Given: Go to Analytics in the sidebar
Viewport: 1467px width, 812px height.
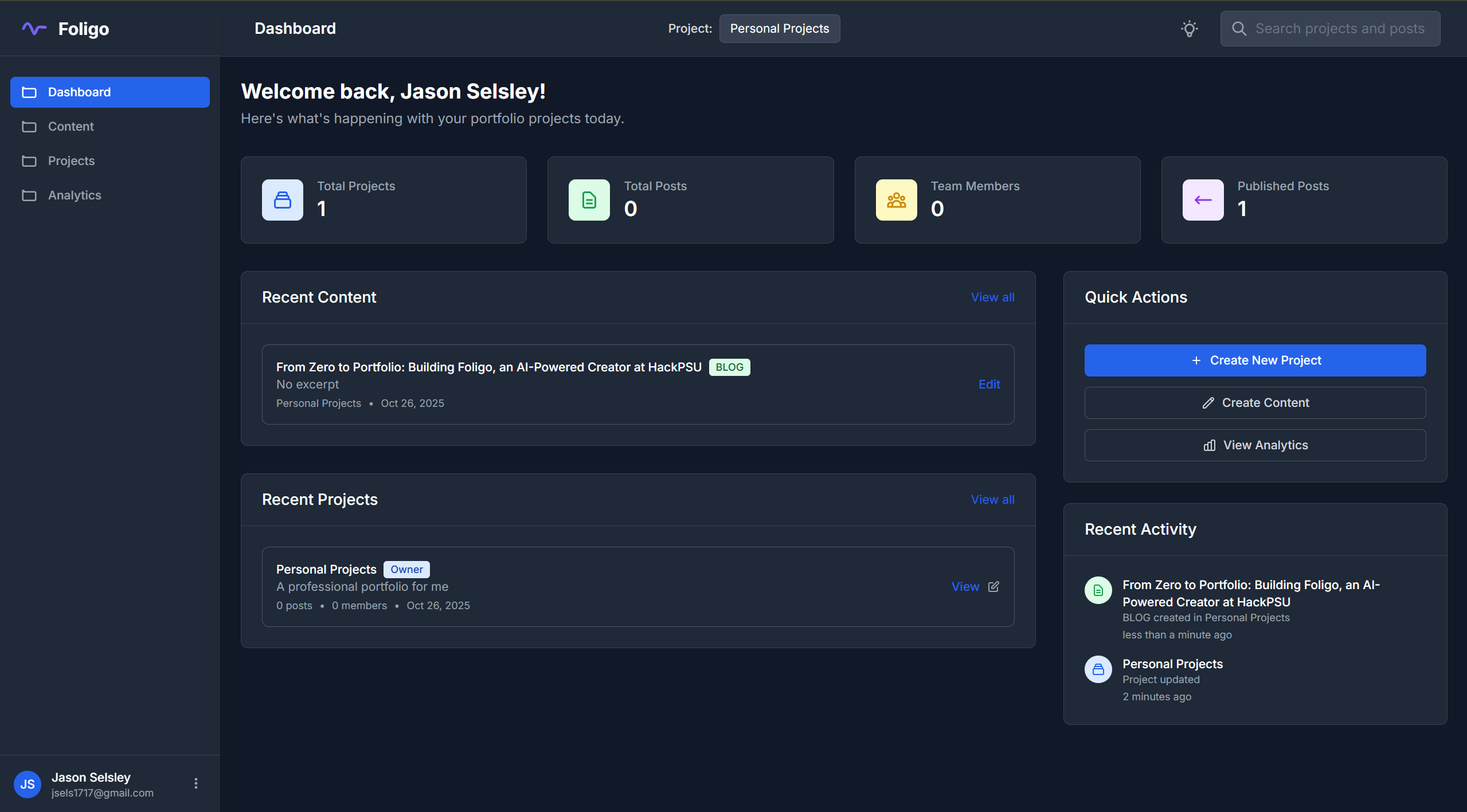Looking at the screenshot, I should coord(74,195).
